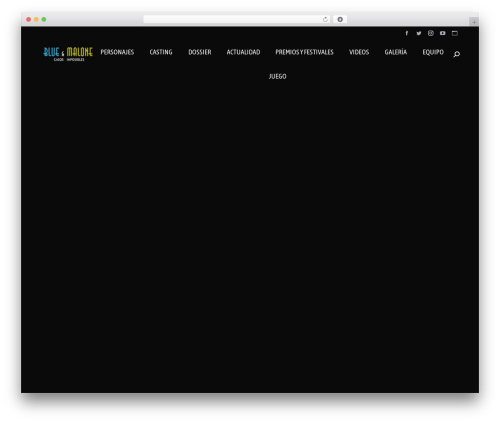
Task: Visit the Equipo page
Action: [433, 52]
